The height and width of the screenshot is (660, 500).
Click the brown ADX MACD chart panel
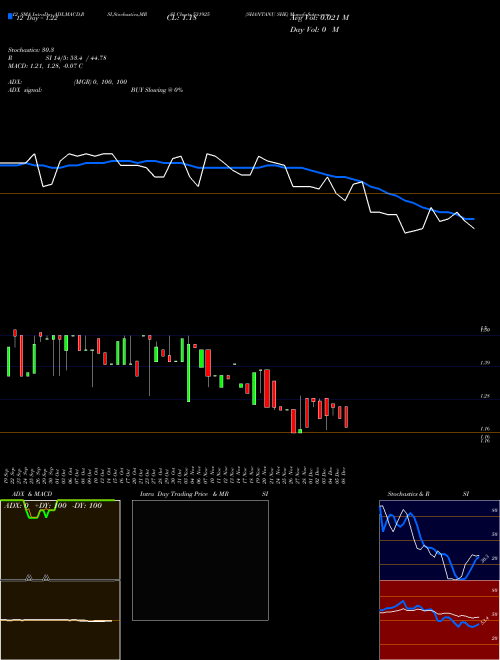click(60, 580)
